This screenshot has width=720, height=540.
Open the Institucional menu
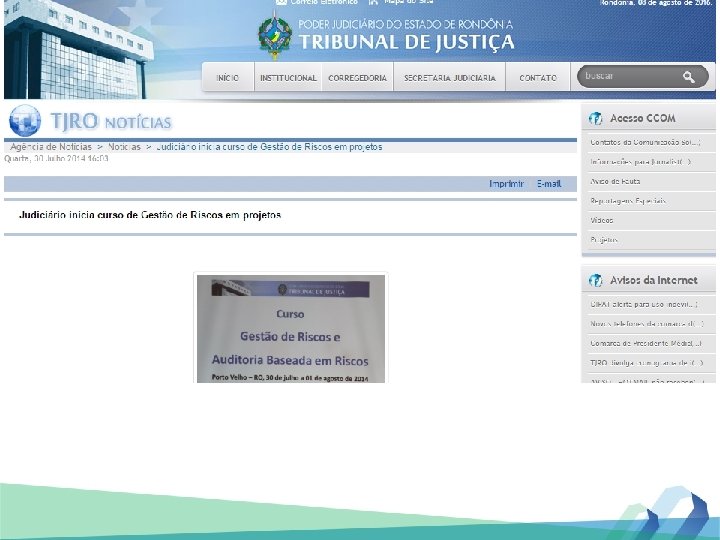288,78
